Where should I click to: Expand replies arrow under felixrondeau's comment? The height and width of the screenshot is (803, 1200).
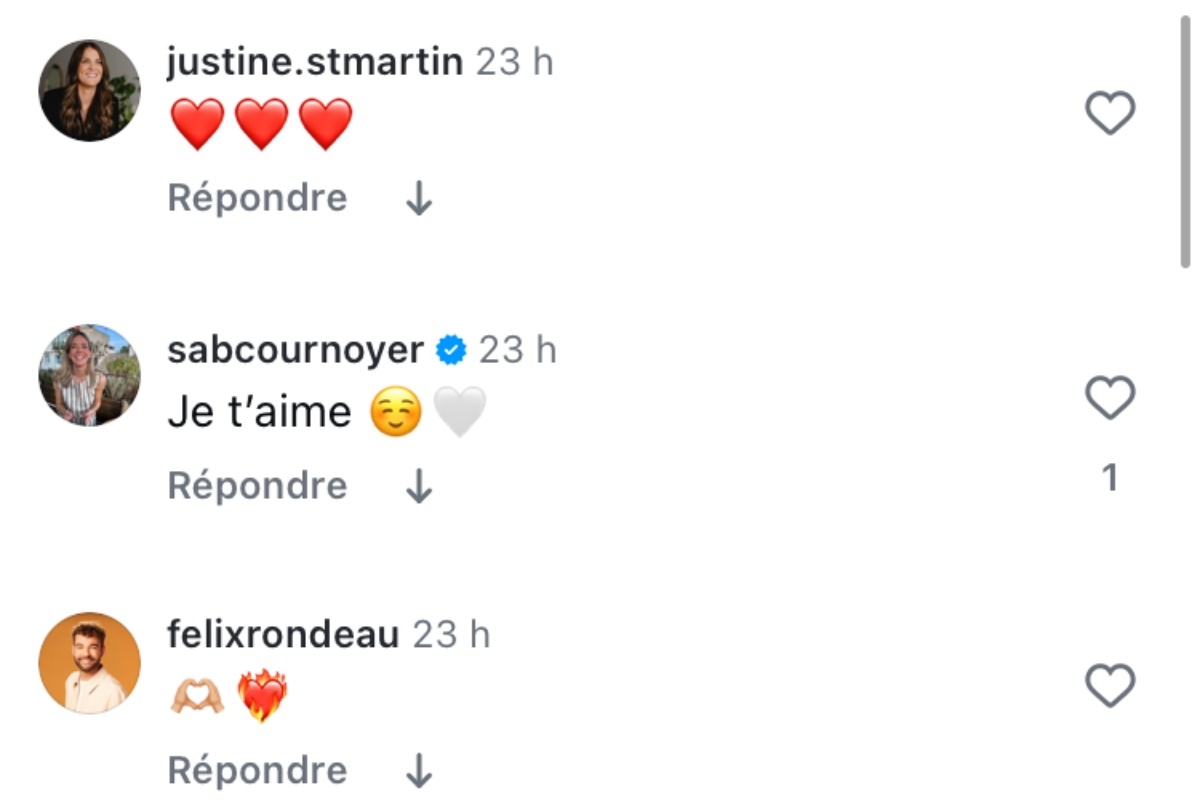(x=419, y=772)
